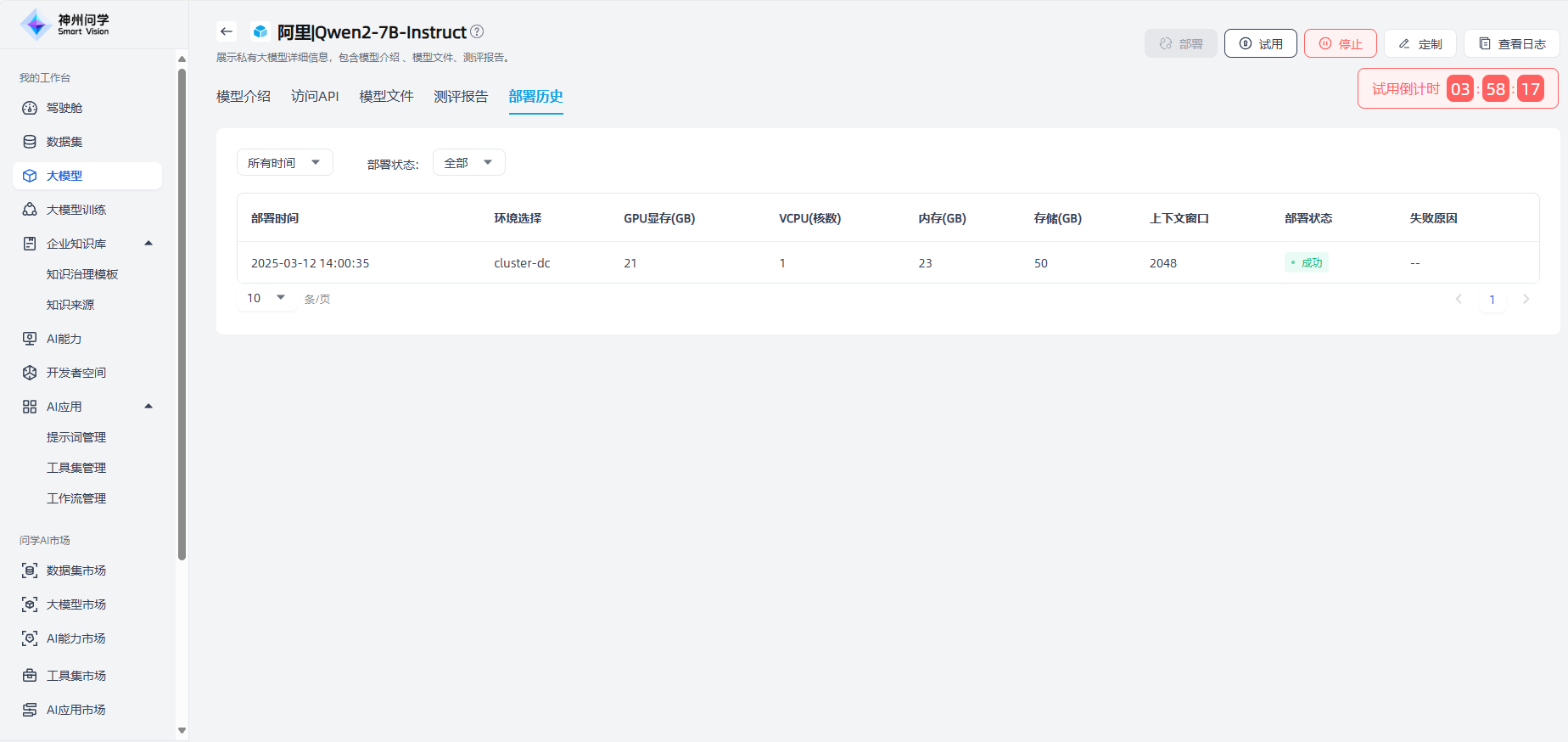Switch to the 访问API tab
This screenshot has width=1568, height=742.
315,97
